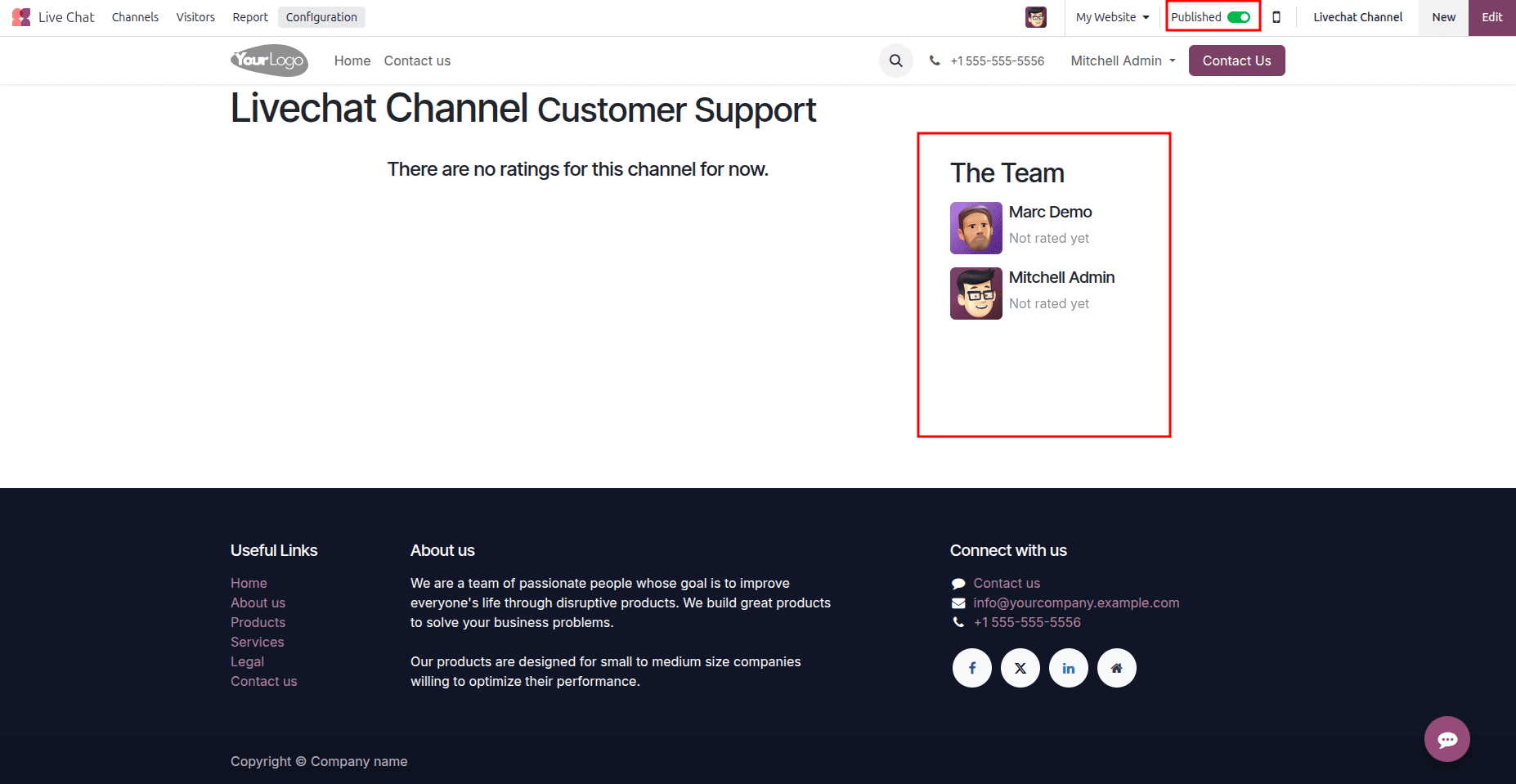Click the speech bubble icon beside Contact us
Screen dimensions: 1516x784
point(958,582)
